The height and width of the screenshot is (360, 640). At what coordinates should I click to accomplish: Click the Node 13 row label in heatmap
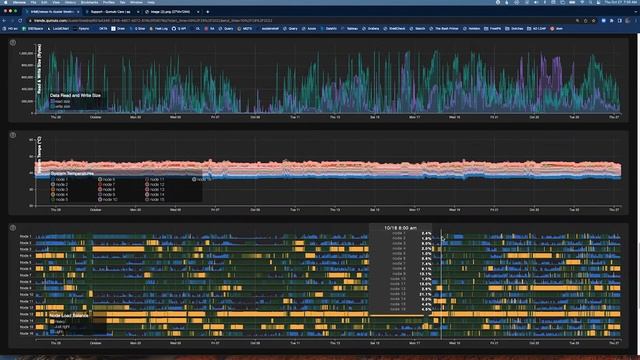pyautogui.click(x=27, y=314)
